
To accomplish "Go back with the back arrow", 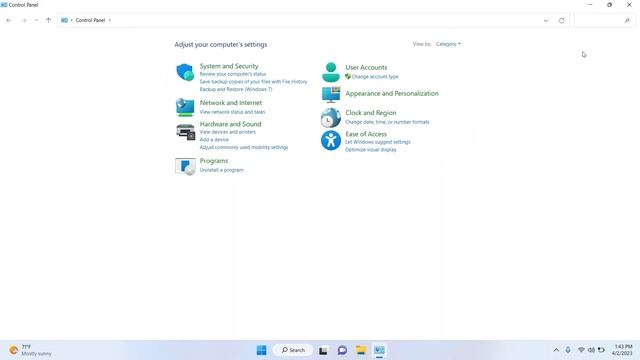I will 9,20.
